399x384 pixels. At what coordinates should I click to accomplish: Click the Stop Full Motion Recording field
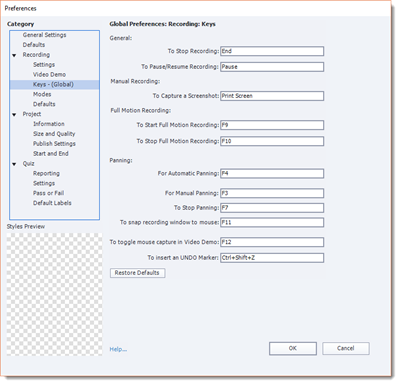click(272, 141)
